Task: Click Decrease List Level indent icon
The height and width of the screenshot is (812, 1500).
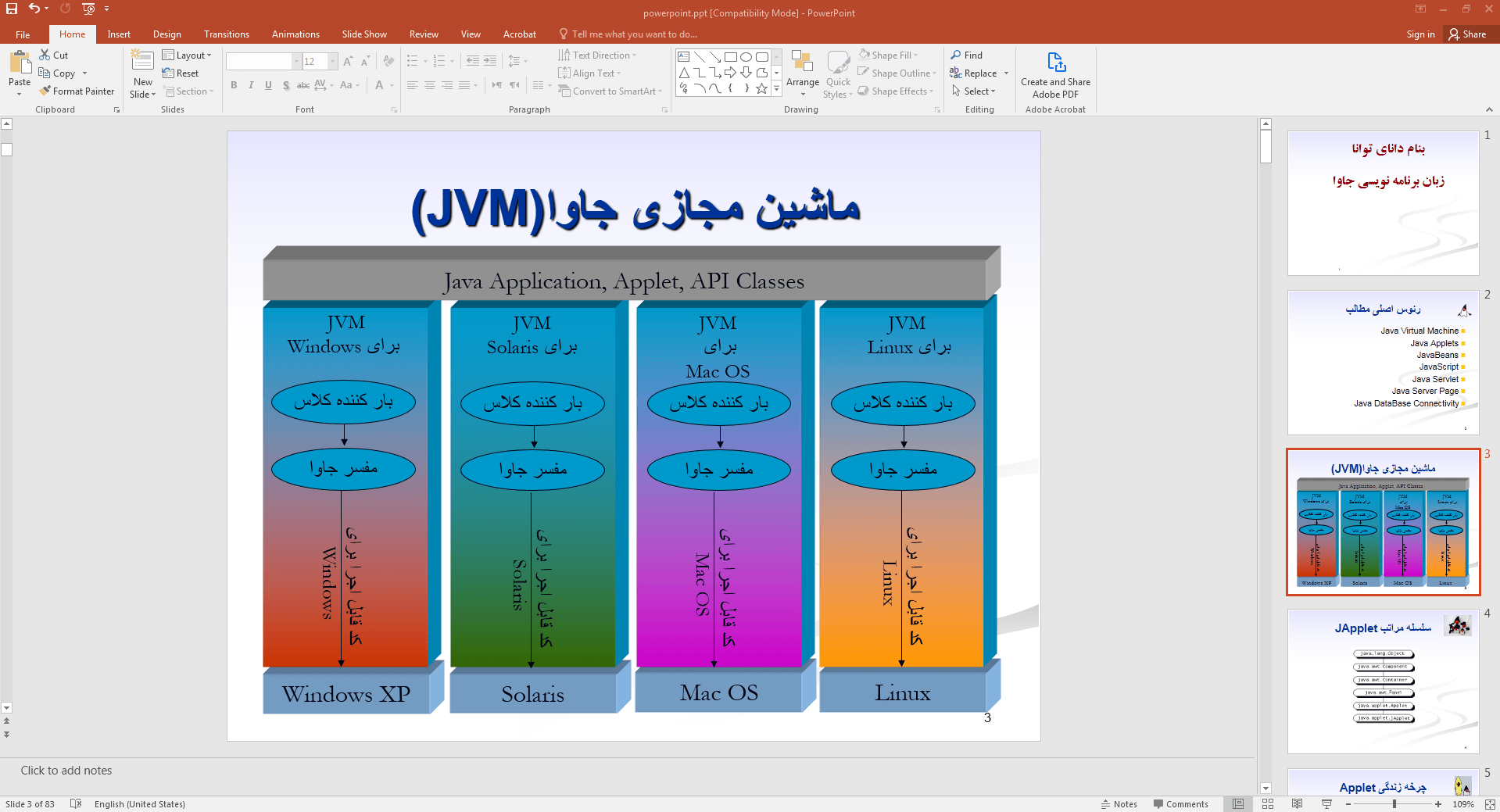Action: coord(473,61)
